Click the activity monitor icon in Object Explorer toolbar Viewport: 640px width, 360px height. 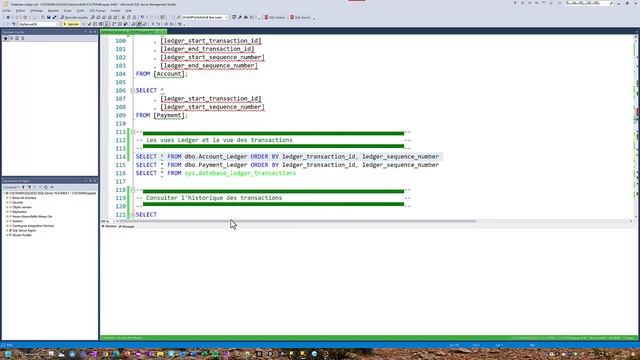pos(52,187)
